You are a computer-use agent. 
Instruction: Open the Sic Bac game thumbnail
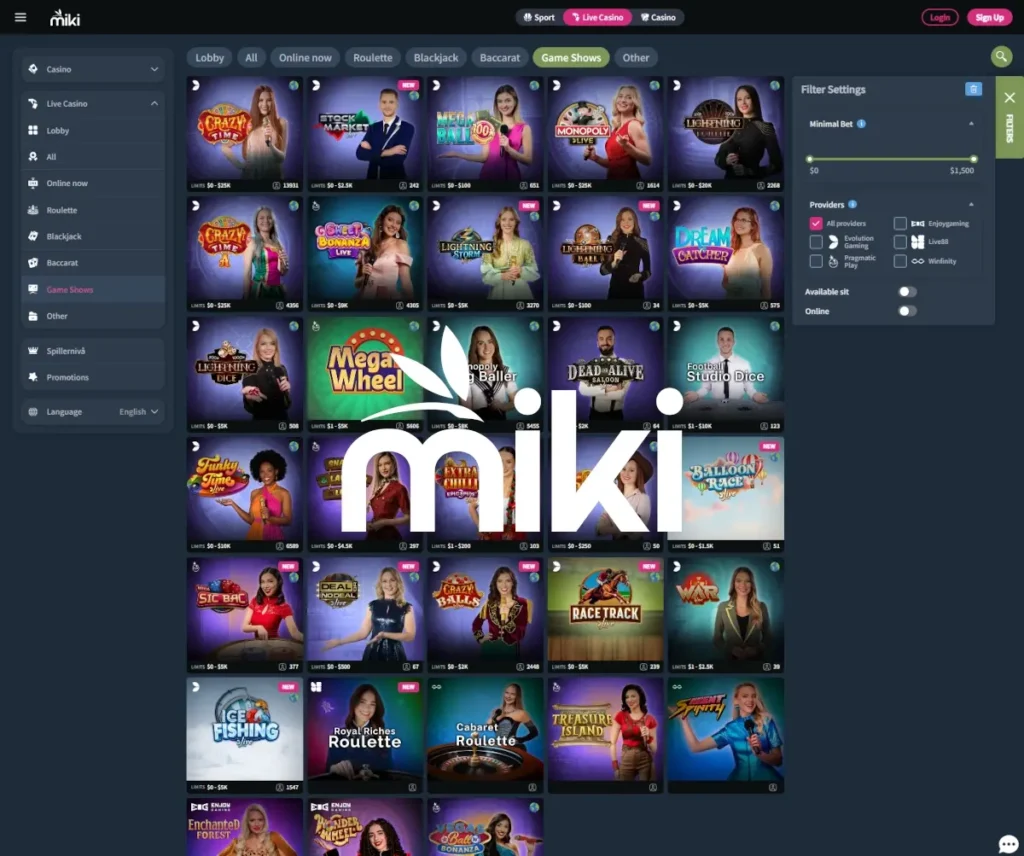click(x=244, y=614)
